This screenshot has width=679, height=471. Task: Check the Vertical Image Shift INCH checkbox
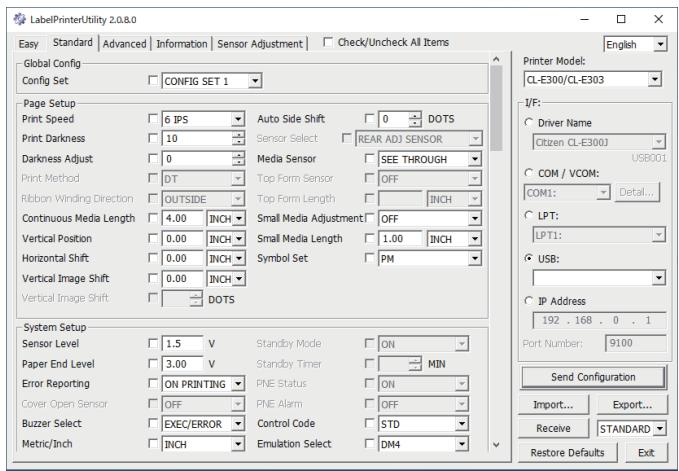[x=153, y=278]
